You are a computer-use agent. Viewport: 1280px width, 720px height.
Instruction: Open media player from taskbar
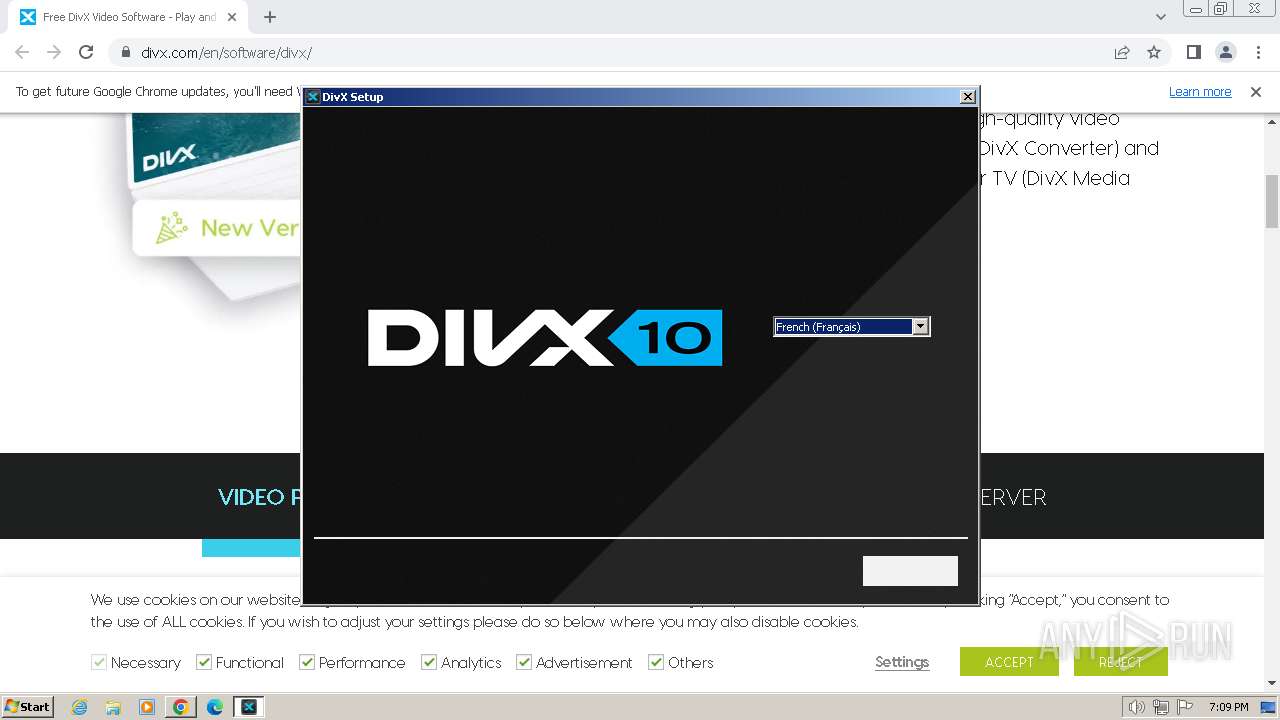point(147,707)
